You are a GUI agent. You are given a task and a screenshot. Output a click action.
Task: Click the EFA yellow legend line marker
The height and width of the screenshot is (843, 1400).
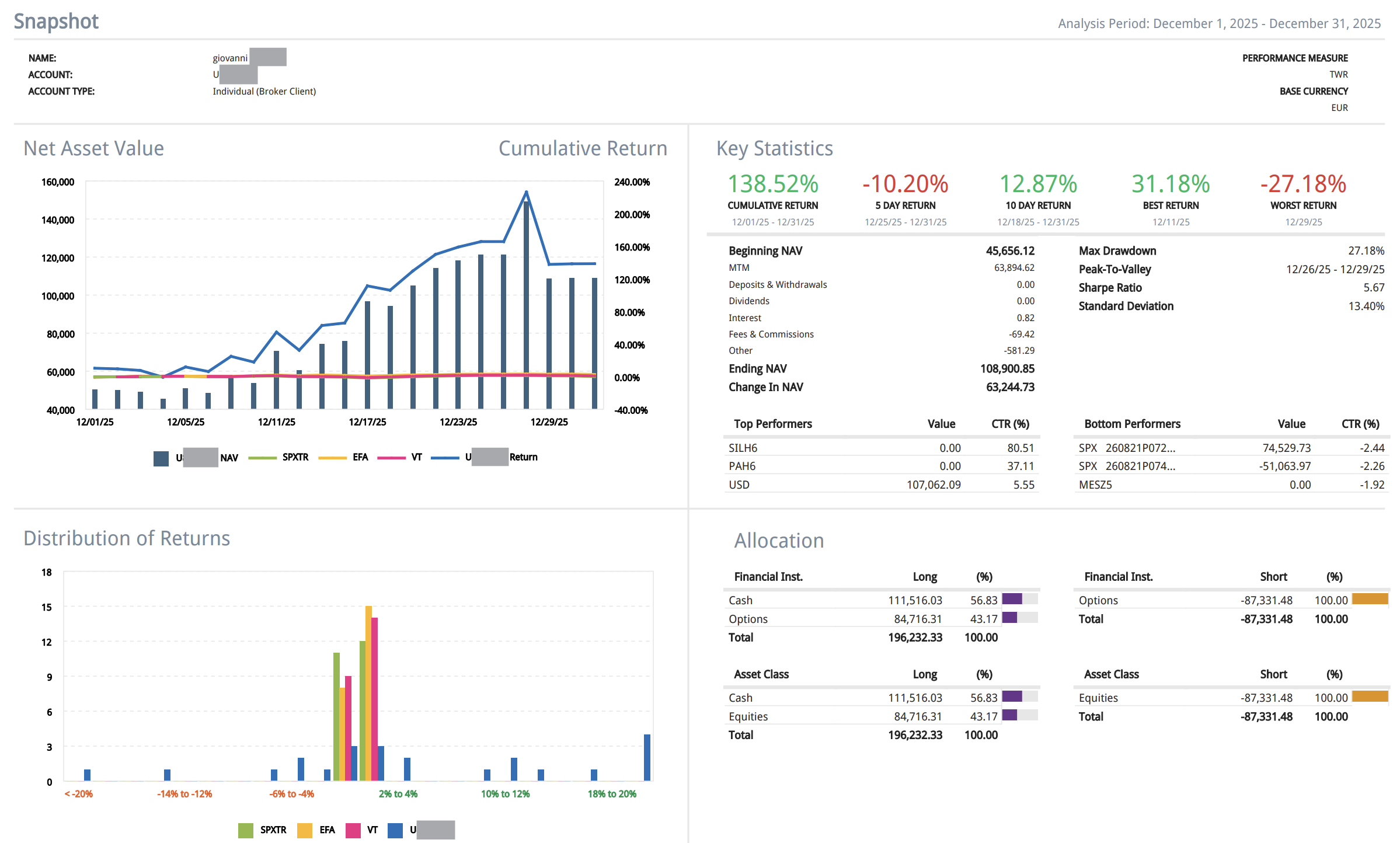(x=332, y=458)
